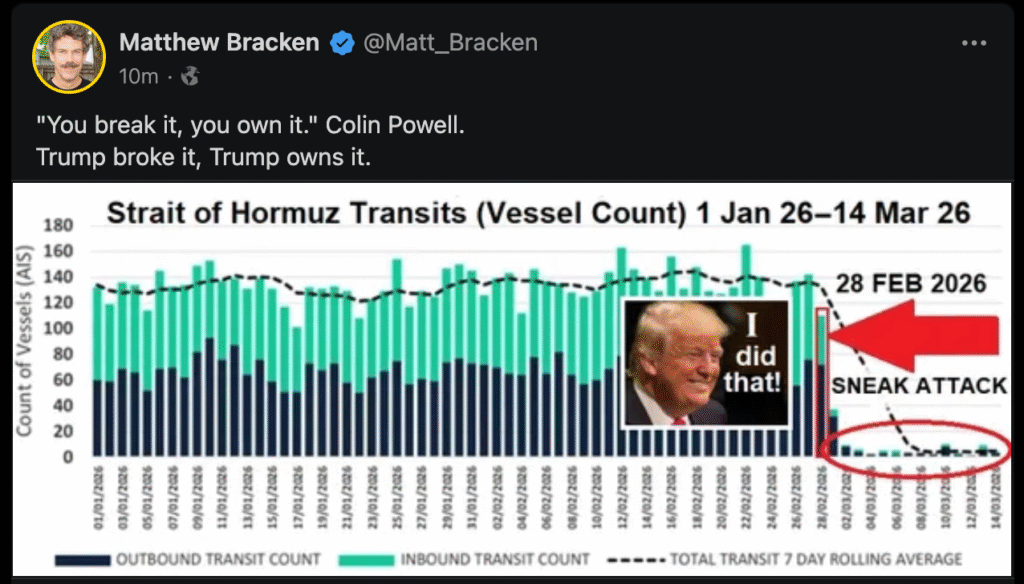Click the blue verified badge icon
1024x584 pixels.
click(343, 43)
